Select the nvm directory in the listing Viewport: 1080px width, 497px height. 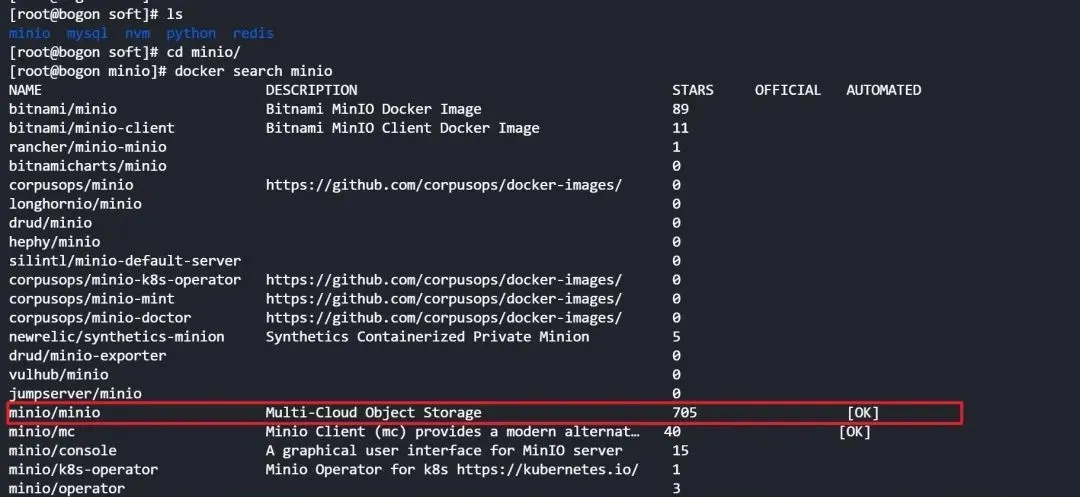[137, 33]
